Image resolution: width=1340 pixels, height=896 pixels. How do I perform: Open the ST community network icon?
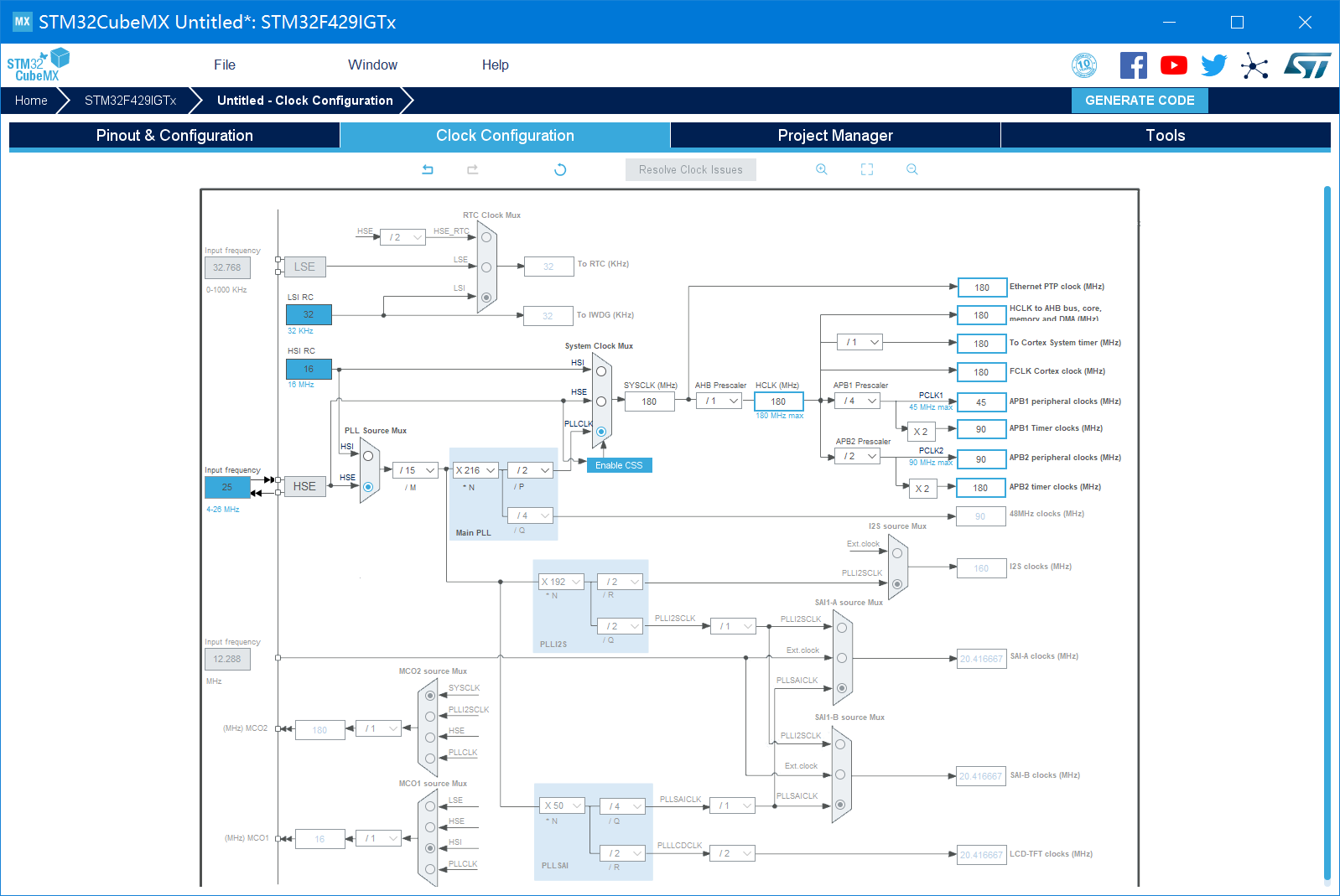[x=1254, y=65]
